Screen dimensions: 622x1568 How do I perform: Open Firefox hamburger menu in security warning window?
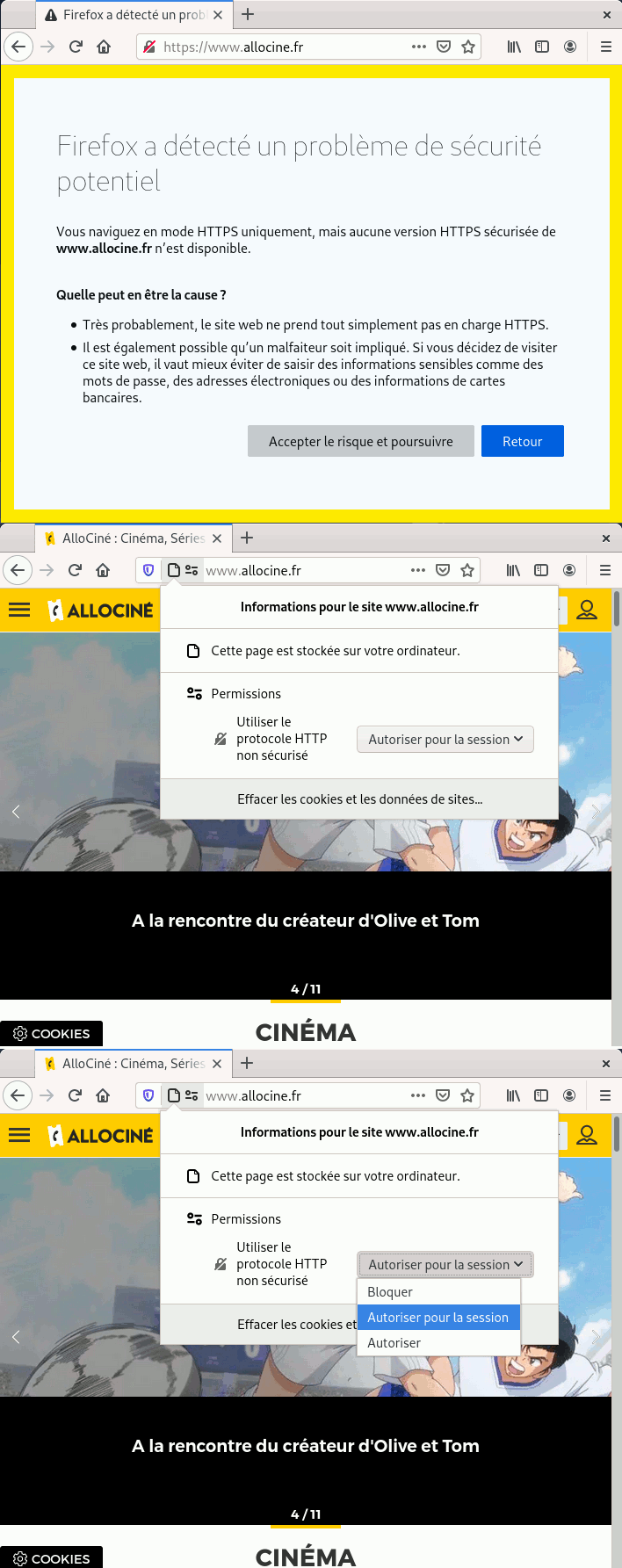605,47
